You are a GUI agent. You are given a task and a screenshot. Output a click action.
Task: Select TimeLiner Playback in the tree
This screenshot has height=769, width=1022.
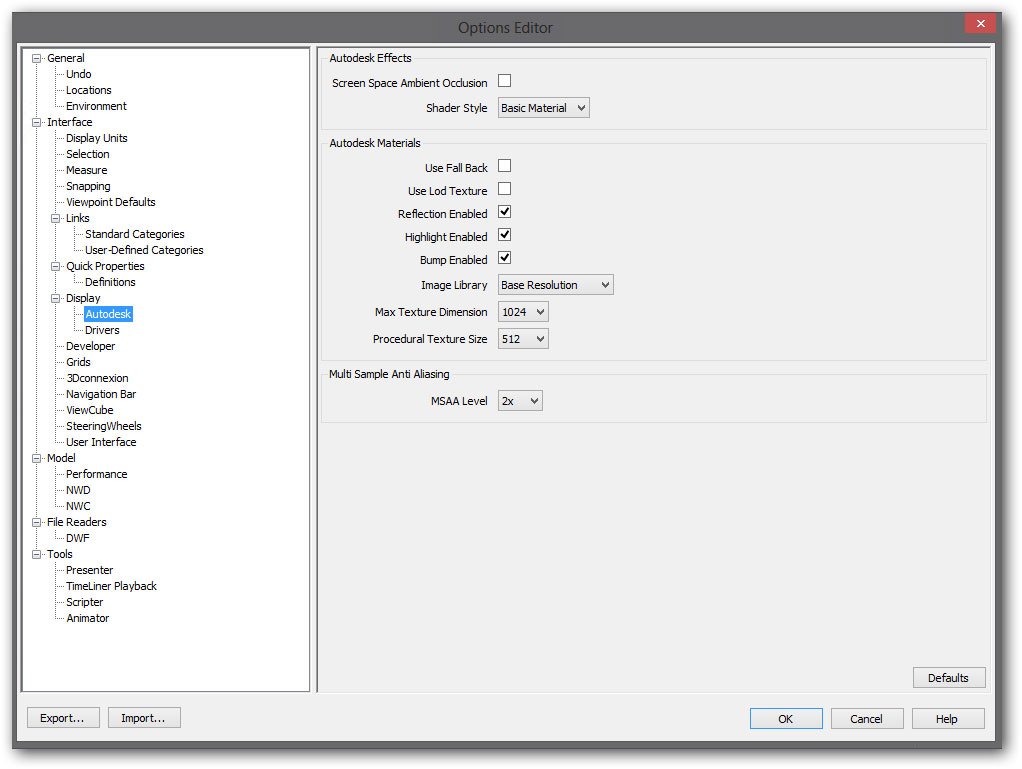coord(111,586)
